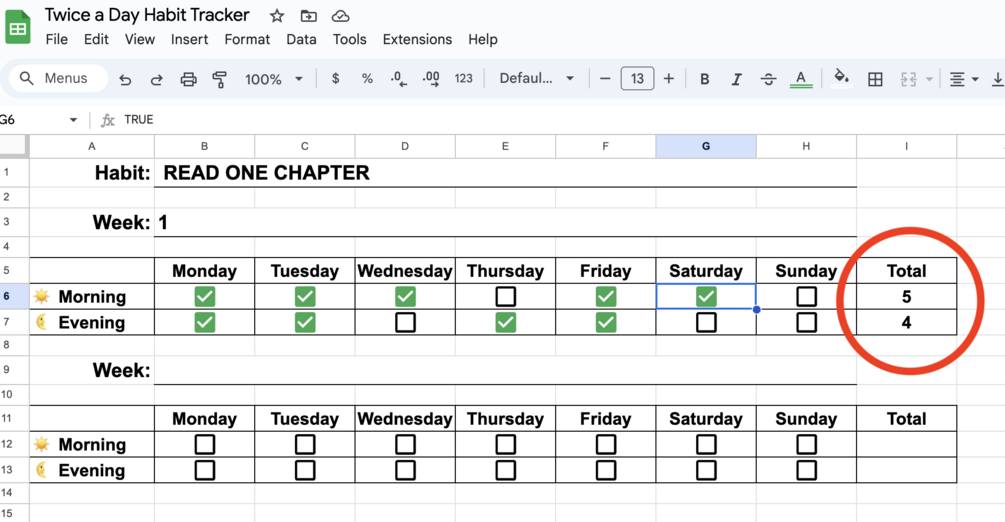Open the name box dropdown arrow
1005x522 pixels.
click(x=73, y=120)
